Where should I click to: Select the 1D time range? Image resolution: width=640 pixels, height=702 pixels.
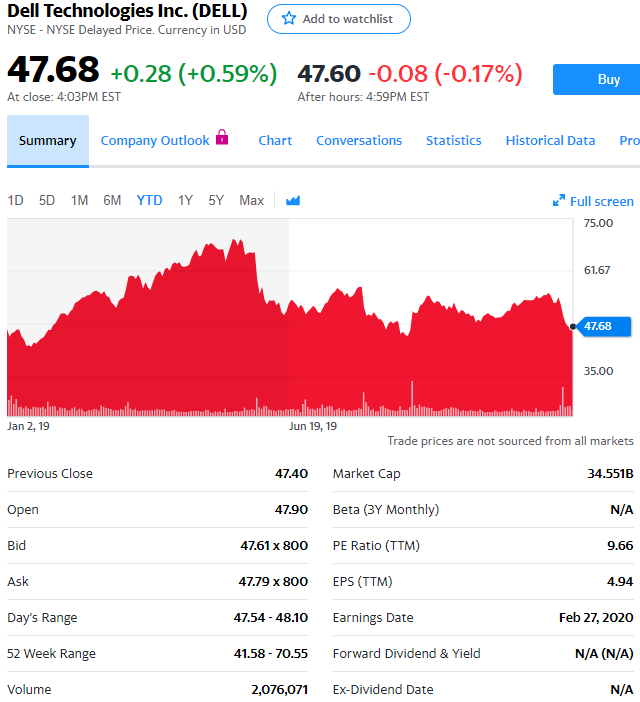(15, 200)
